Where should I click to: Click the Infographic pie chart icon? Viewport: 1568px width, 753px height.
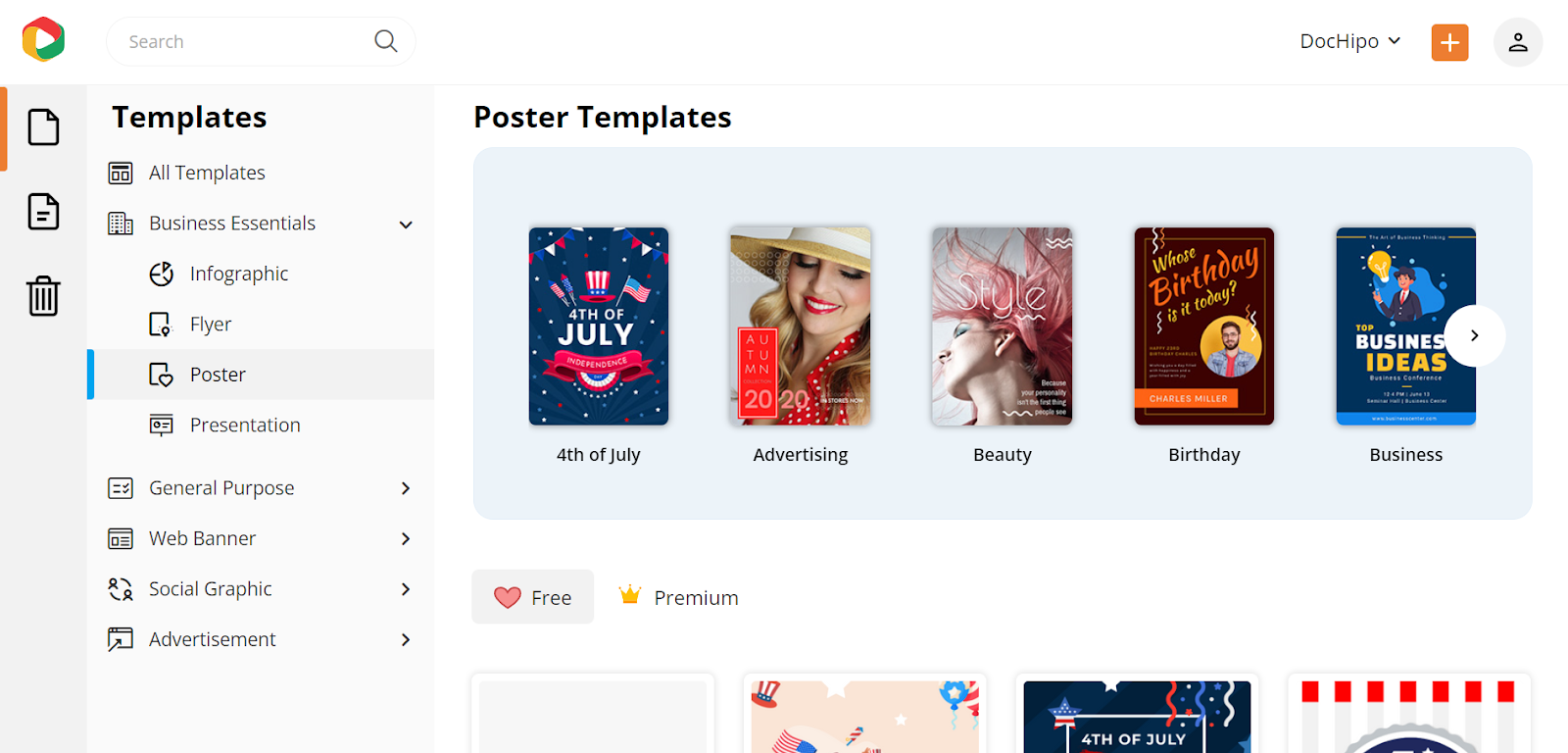[x=161, y=274]
